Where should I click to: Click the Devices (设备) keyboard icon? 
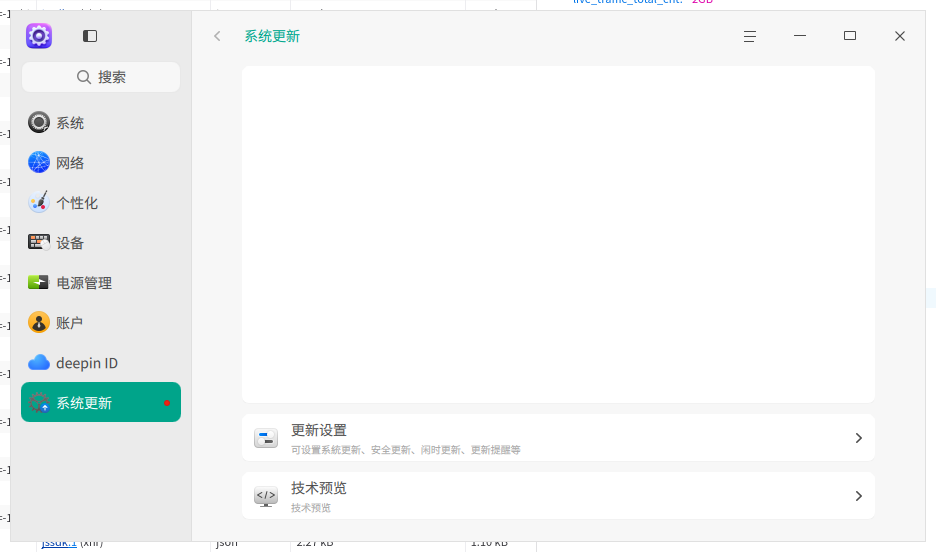click(39, 243)
